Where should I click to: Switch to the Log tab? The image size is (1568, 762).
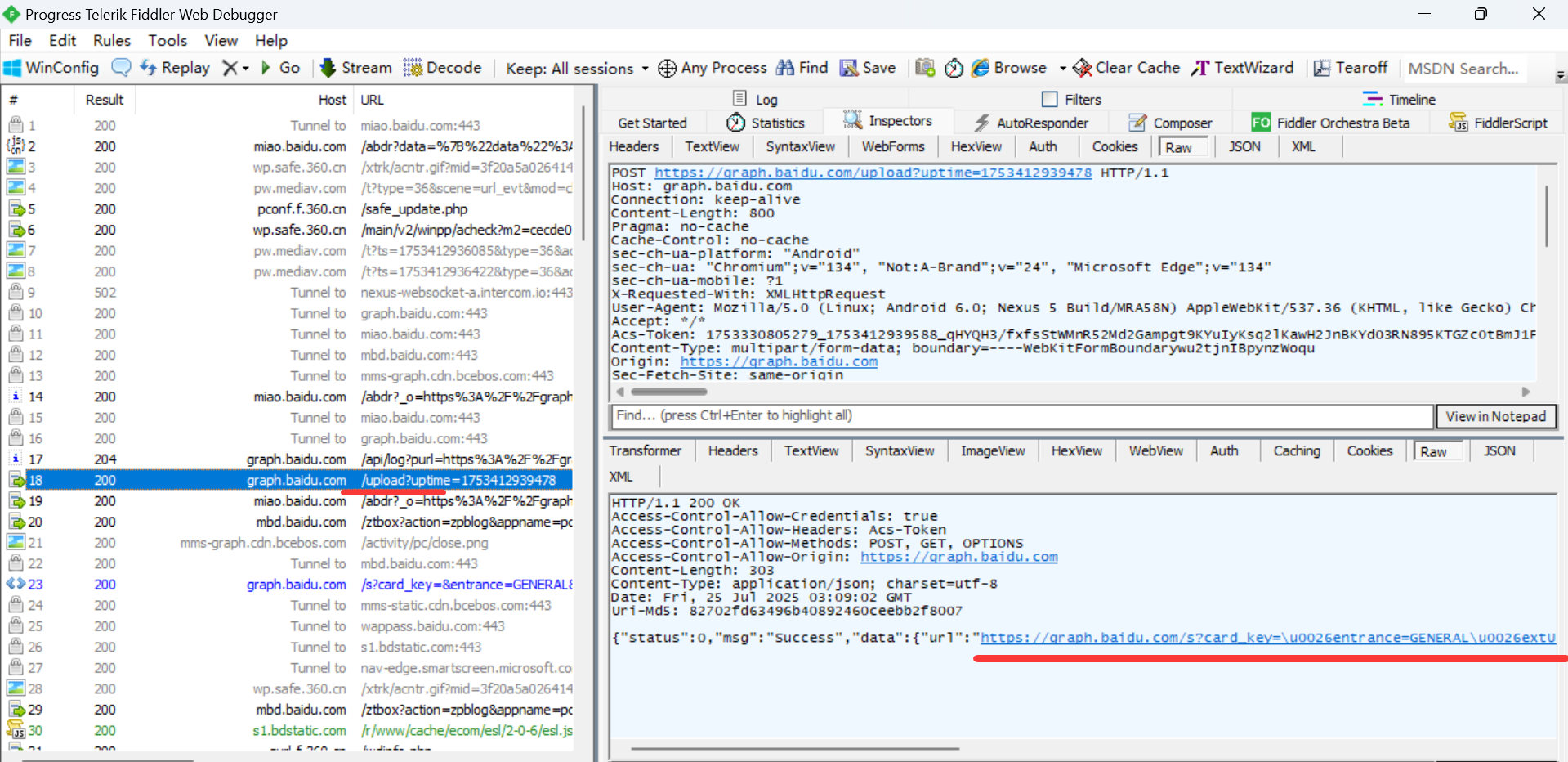tap(755, 99)
